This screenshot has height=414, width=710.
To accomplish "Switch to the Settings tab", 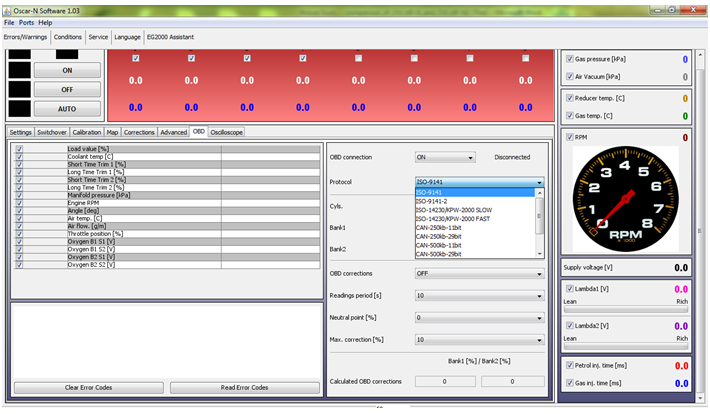I will (x=20, y=132).
